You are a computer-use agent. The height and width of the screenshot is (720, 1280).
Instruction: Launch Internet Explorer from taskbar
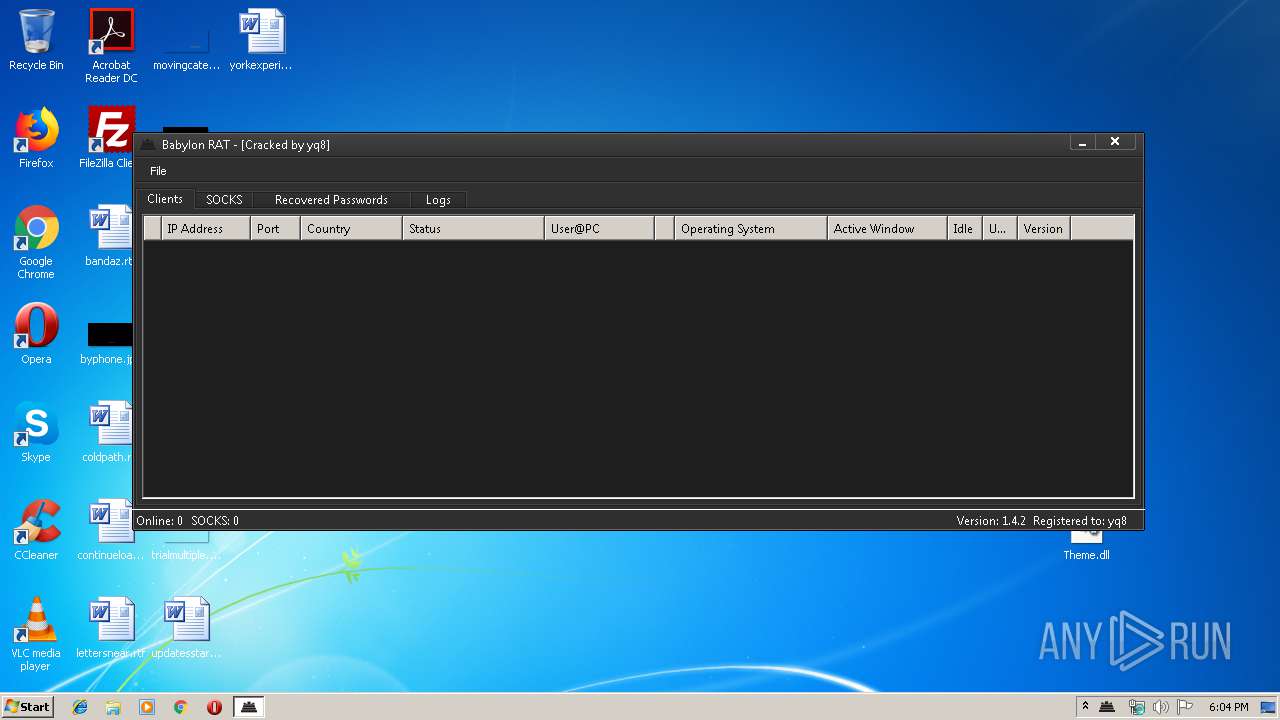80,707
